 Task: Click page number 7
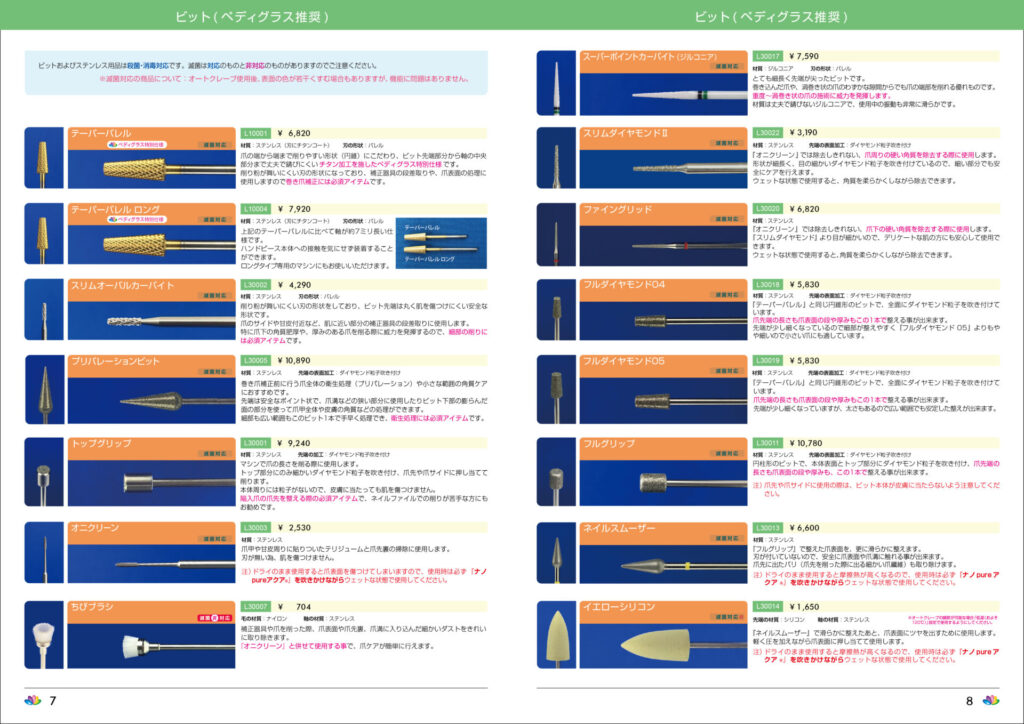point(53,700)
